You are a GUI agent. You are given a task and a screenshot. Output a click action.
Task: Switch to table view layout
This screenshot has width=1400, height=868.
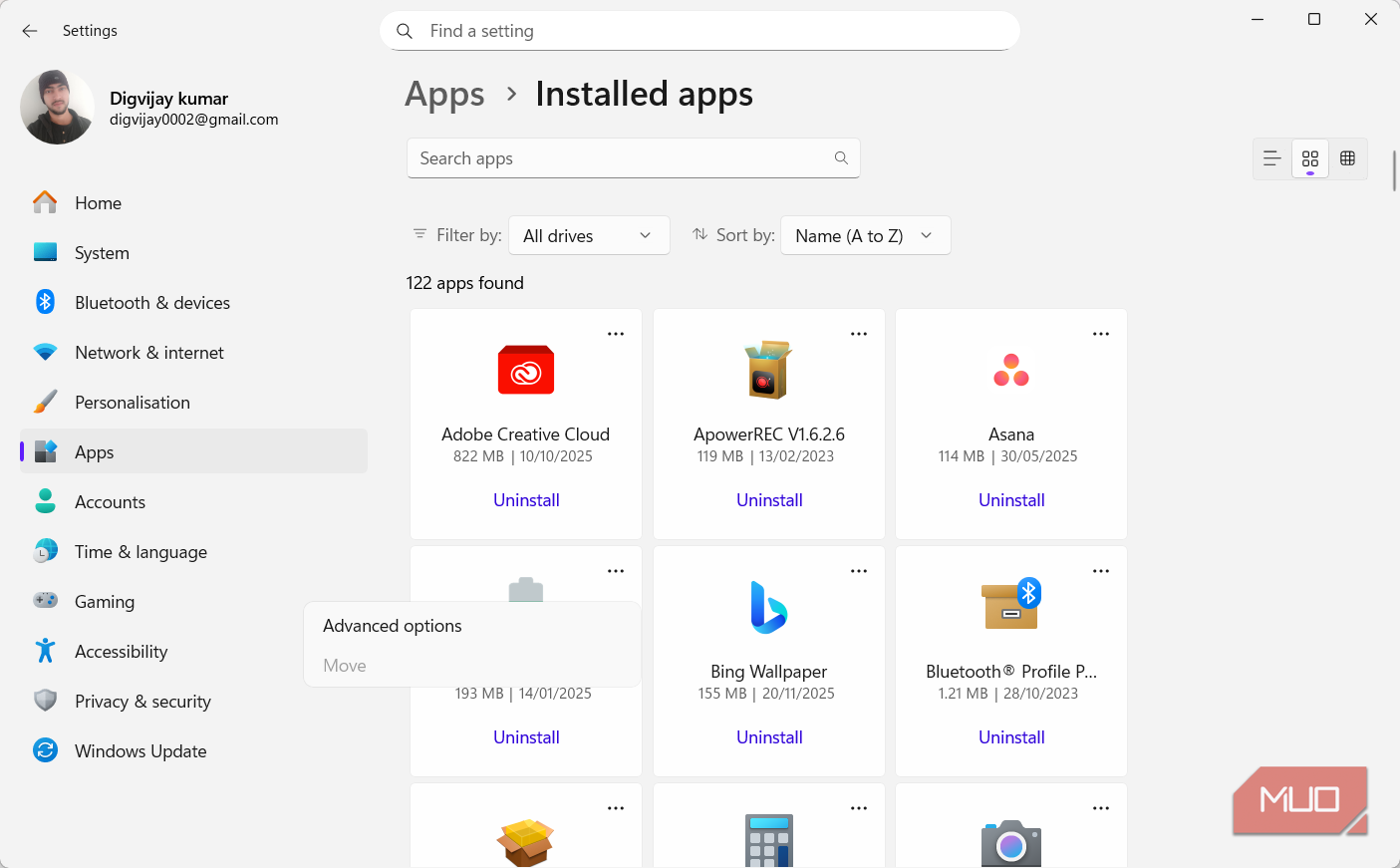click(x=1348, y=158)
